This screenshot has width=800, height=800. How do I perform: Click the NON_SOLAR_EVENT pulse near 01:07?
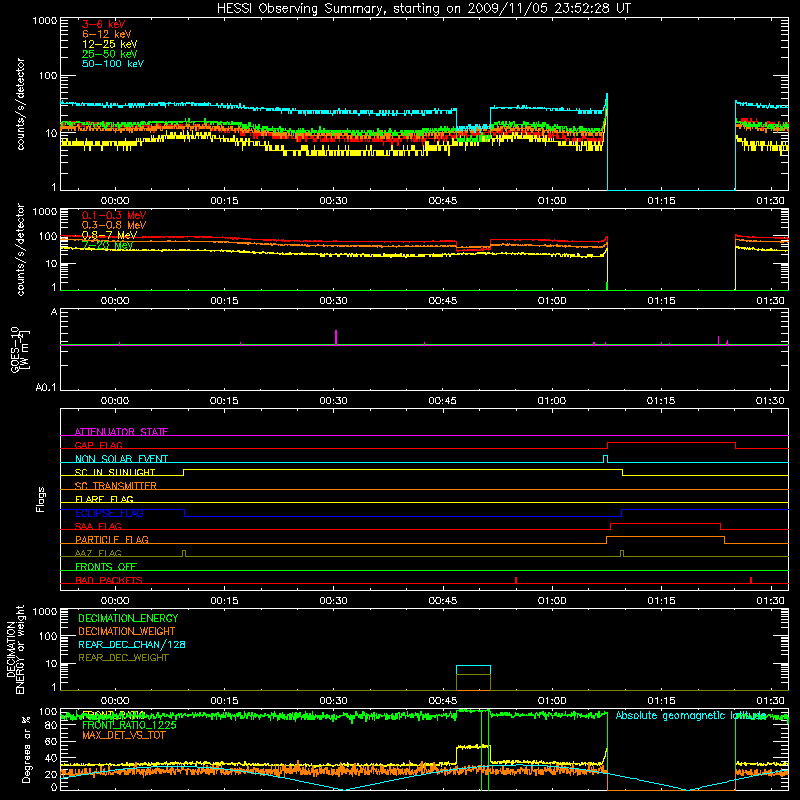point(605,459)
